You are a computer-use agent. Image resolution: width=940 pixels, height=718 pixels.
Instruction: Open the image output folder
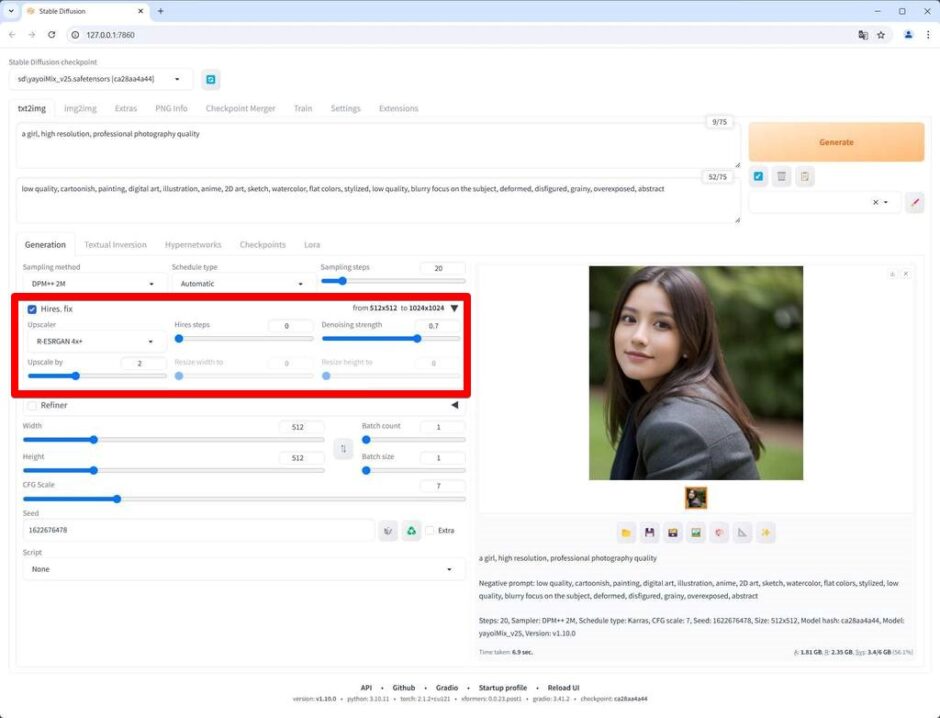click(x=624, y=532)
